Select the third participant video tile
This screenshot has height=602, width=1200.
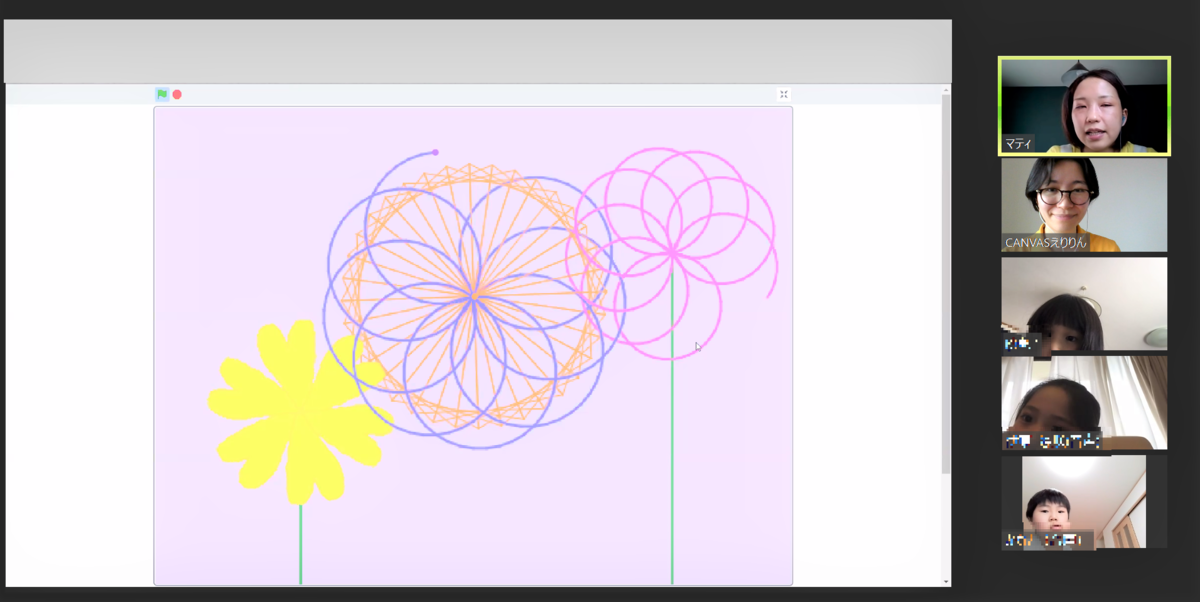[x=1084, y=304]
